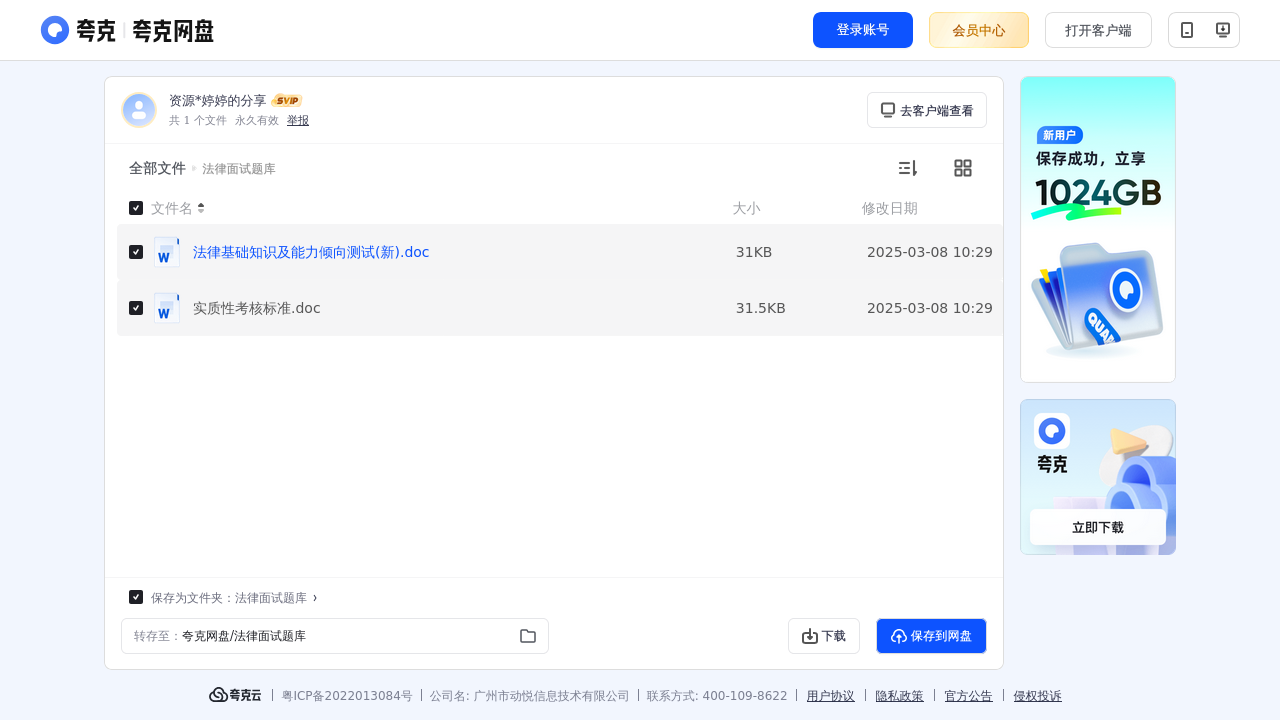
Task: Click the Quark cloud logo in footer
Action: 235,695
